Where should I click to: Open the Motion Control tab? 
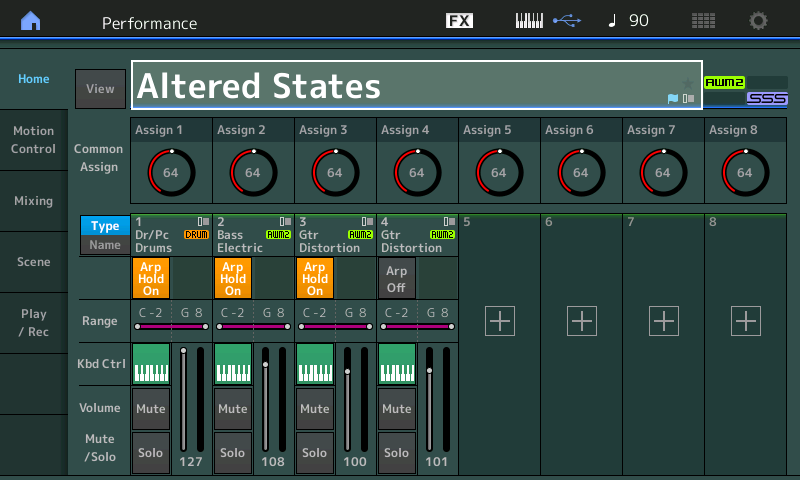point(34,140)
